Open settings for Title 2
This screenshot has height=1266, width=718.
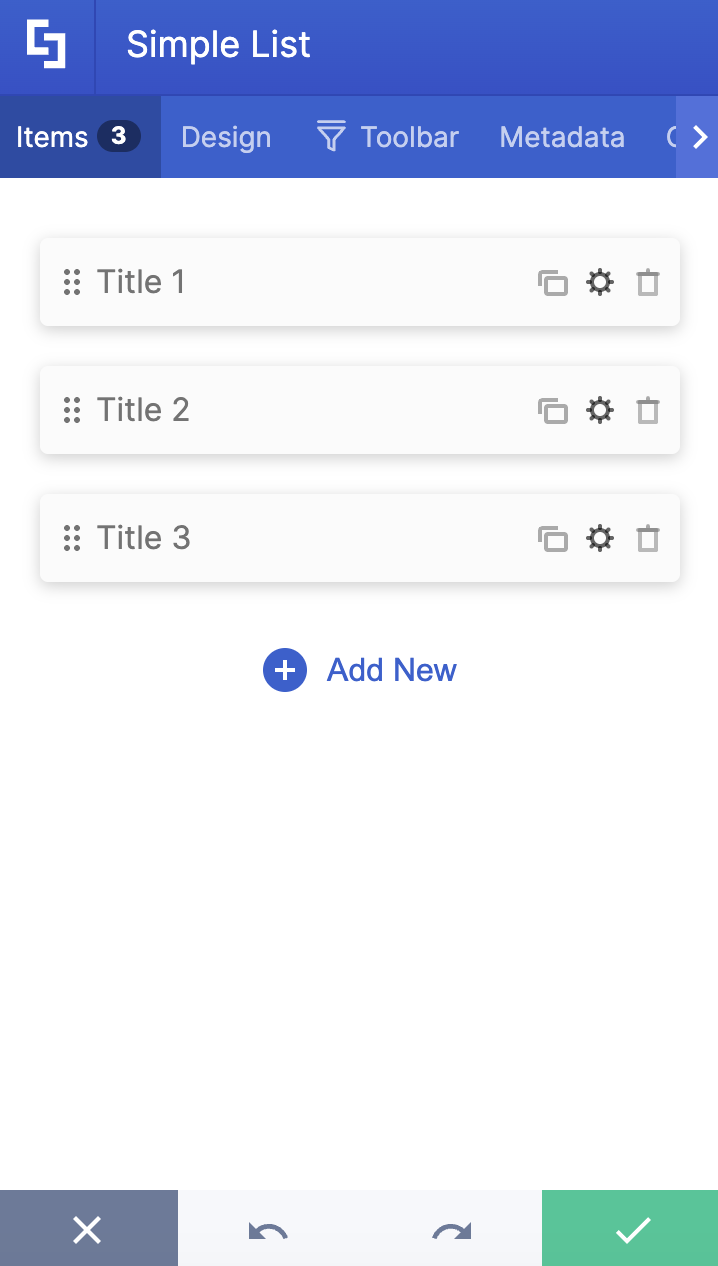tap(600, 410)
